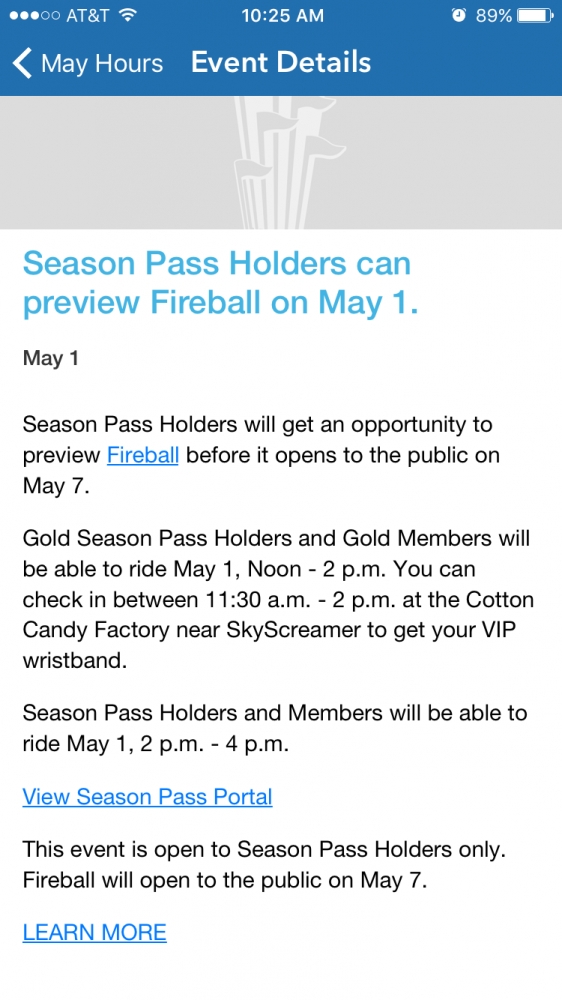Tap the AT&T carrier label
Viewport: 562px width, 1000px height.
pyautogui.click(x=88, y=15)
